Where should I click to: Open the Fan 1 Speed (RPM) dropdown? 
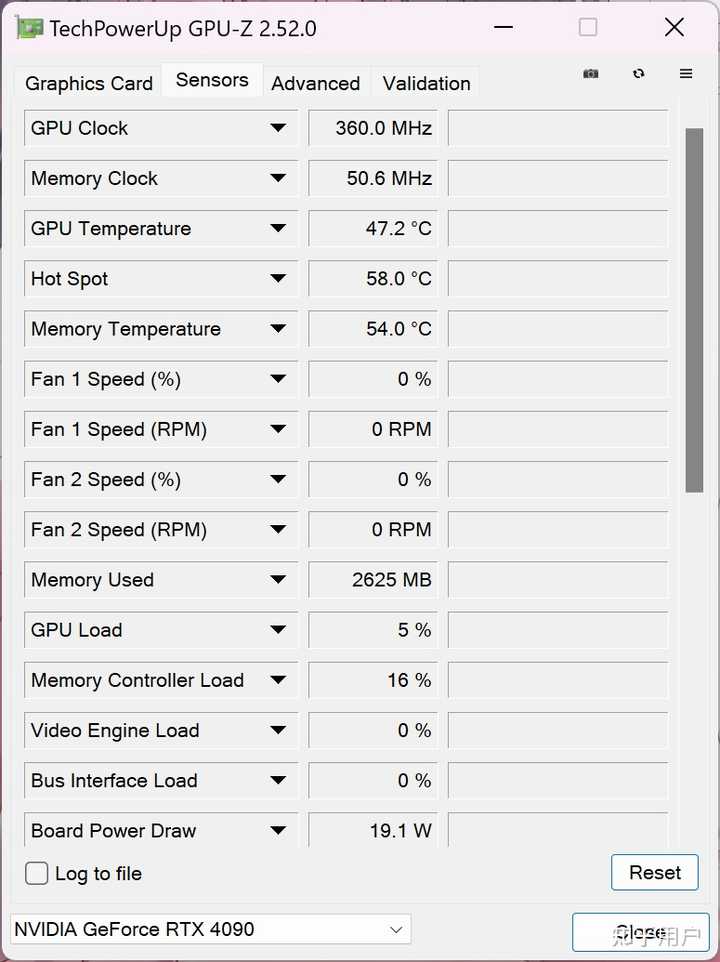tap(278, 430)
